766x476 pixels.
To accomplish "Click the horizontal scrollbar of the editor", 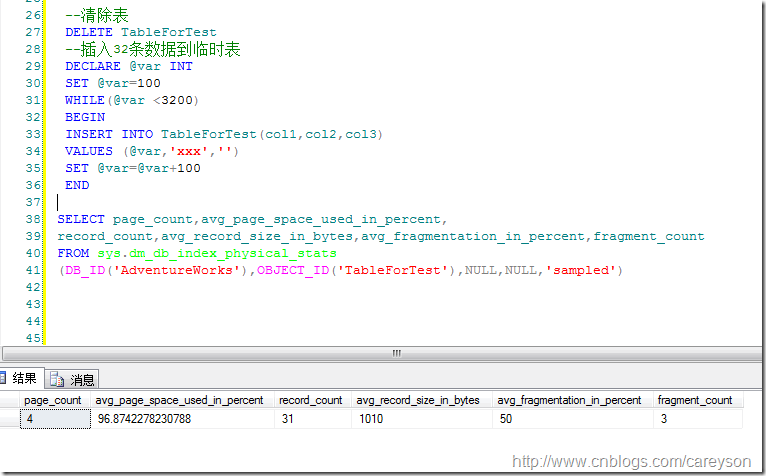I will coord(382,353).
